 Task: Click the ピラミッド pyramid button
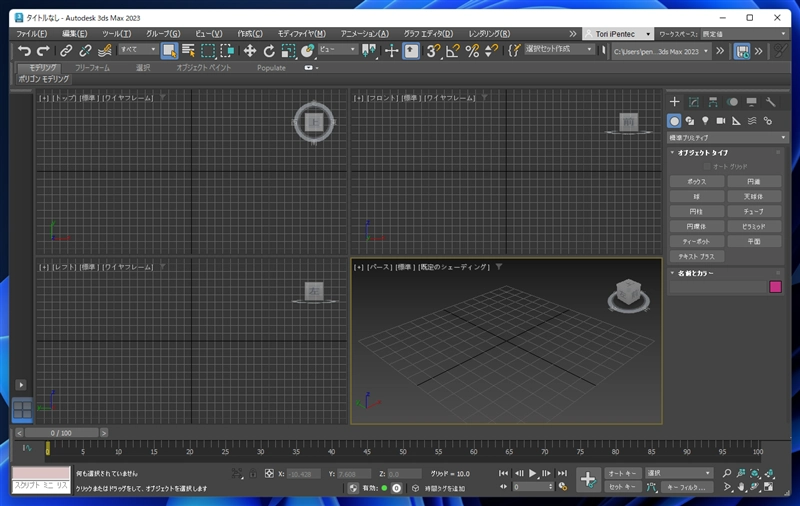click(754, 226)
